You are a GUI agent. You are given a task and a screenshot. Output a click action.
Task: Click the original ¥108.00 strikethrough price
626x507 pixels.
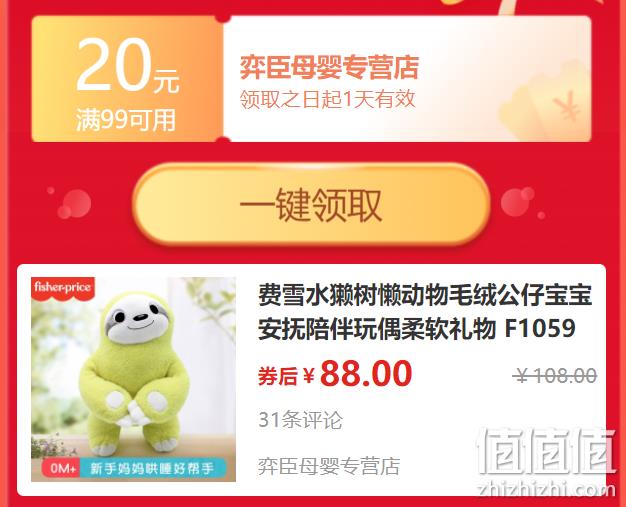[x=555, y=375]
